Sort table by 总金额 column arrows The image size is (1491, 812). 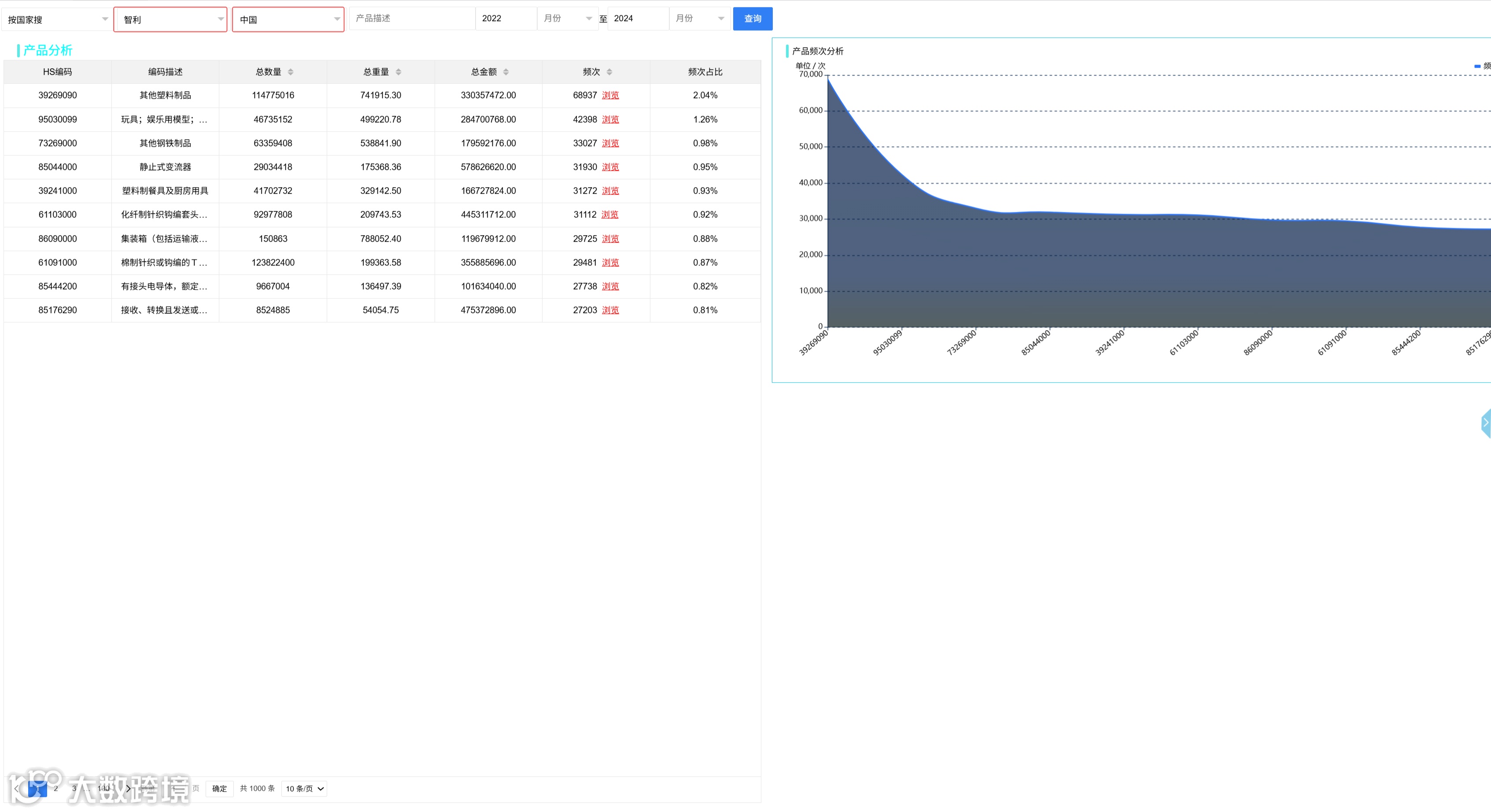[x=506, y=72]
